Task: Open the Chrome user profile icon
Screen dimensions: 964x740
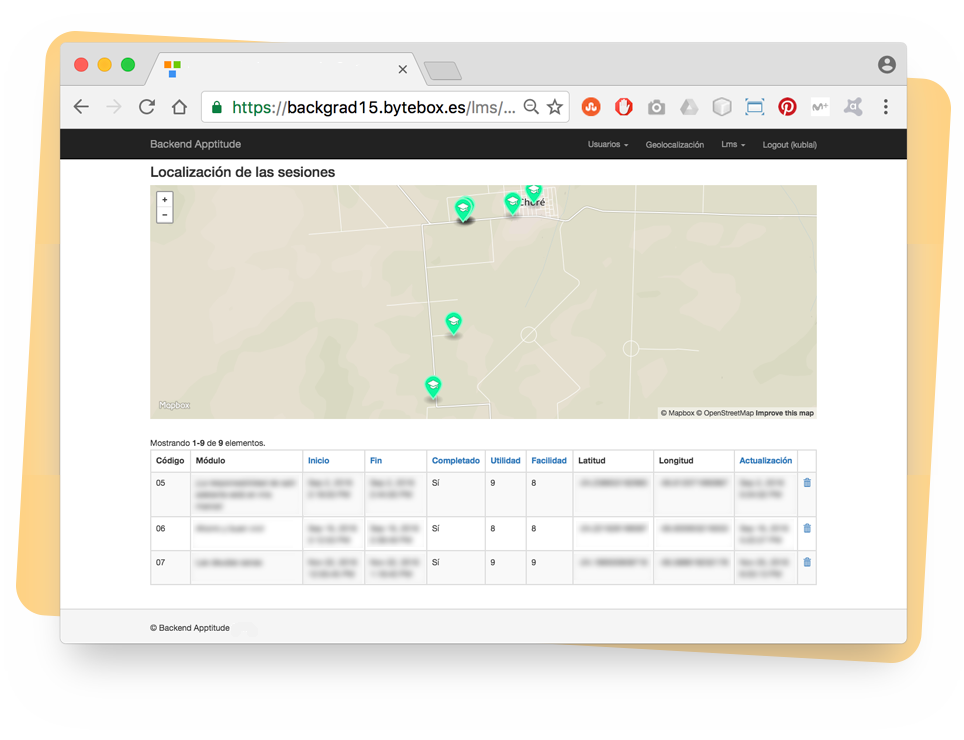Action: (887, 65)
